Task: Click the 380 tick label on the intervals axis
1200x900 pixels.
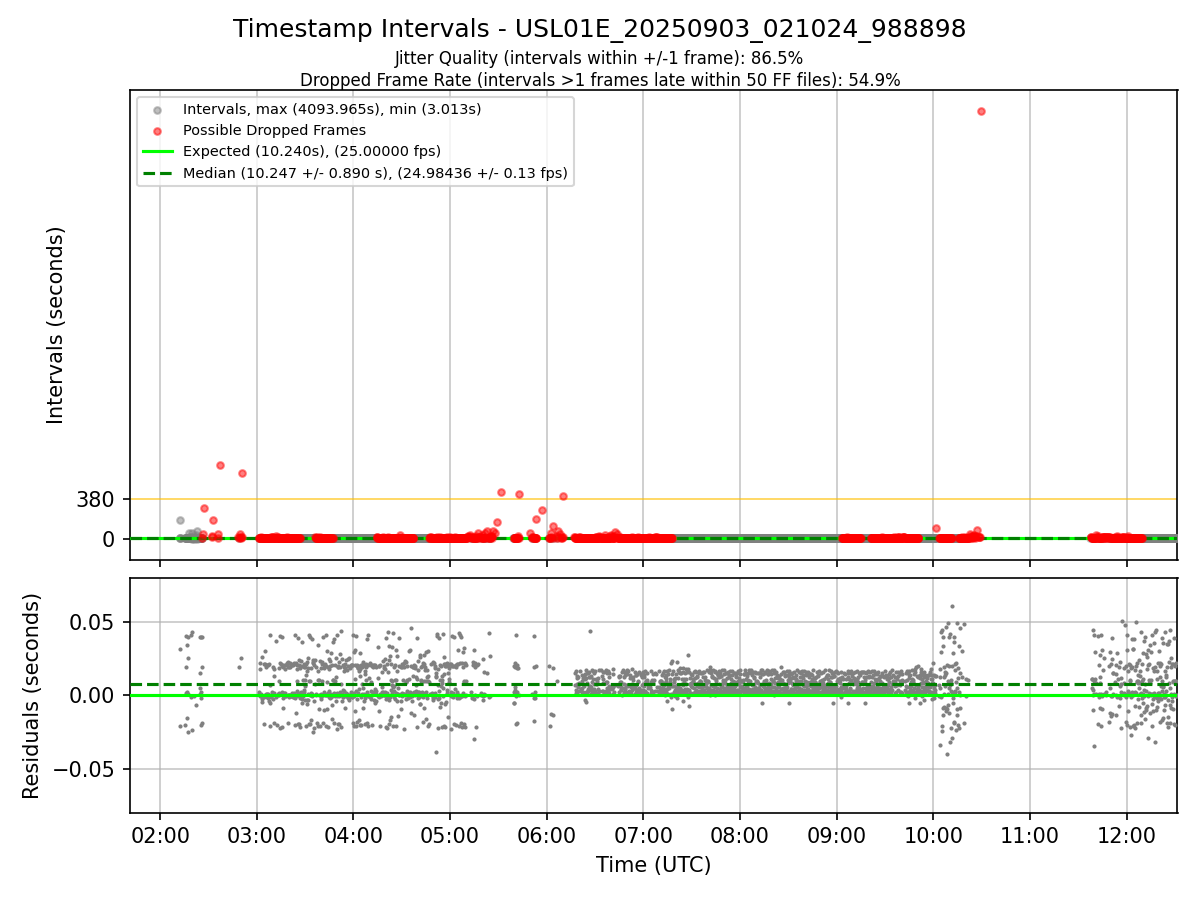Action: coord(95,499)
